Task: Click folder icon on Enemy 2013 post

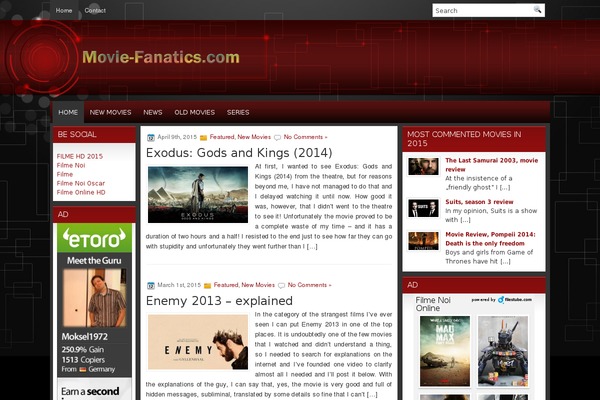Action: 207,286
